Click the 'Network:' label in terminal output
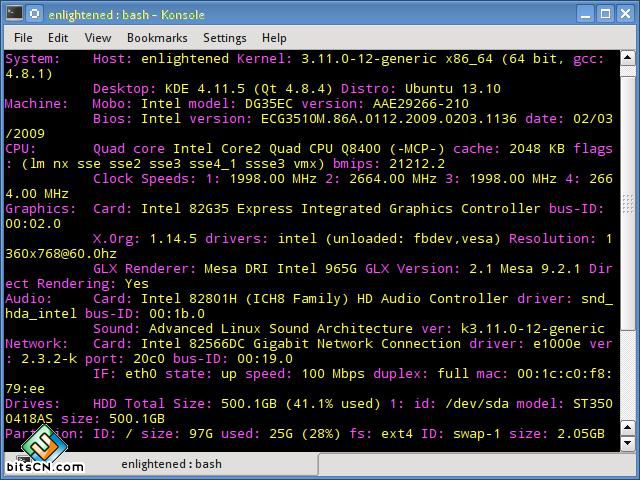 point(37,343)
